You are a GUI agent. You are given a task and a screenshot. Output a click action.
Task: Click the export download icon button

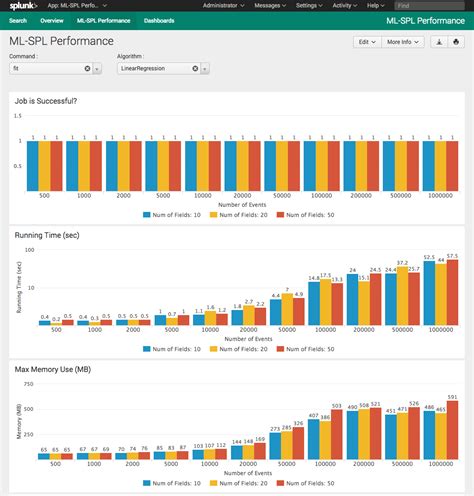[x=439, y=42]
